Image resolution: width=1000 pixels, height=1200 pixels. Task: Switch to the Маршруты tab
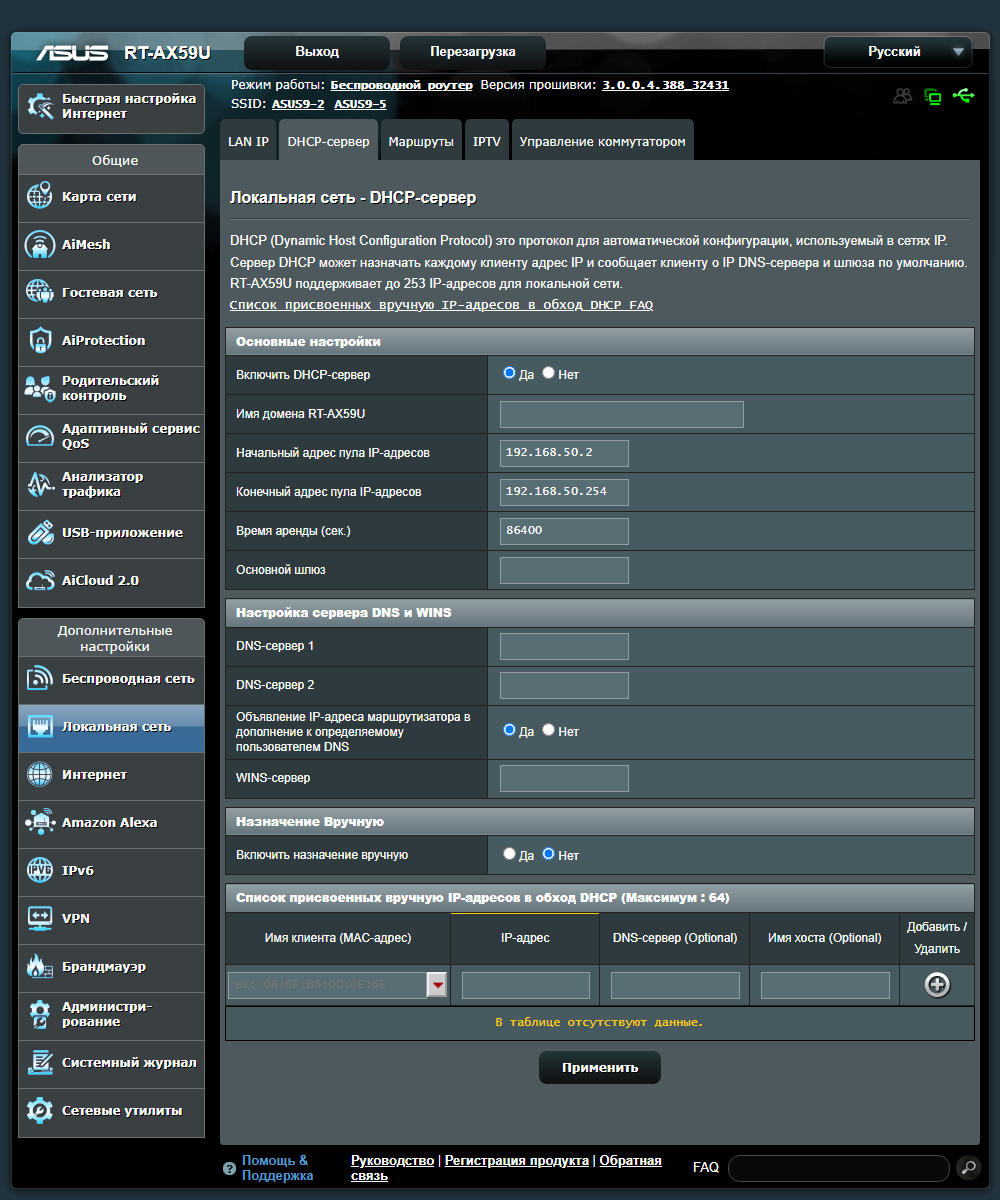(421, 142)
